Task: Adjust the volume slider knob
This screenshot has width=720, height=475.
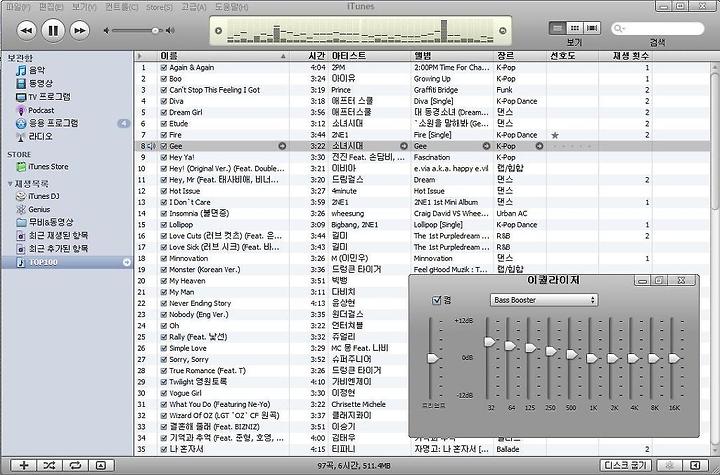Action: click(155, 31)
